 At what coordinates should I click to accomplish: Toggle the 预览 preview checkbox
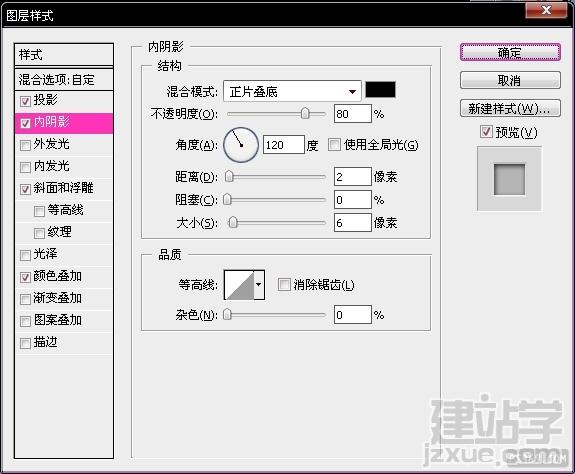[486, 132]
